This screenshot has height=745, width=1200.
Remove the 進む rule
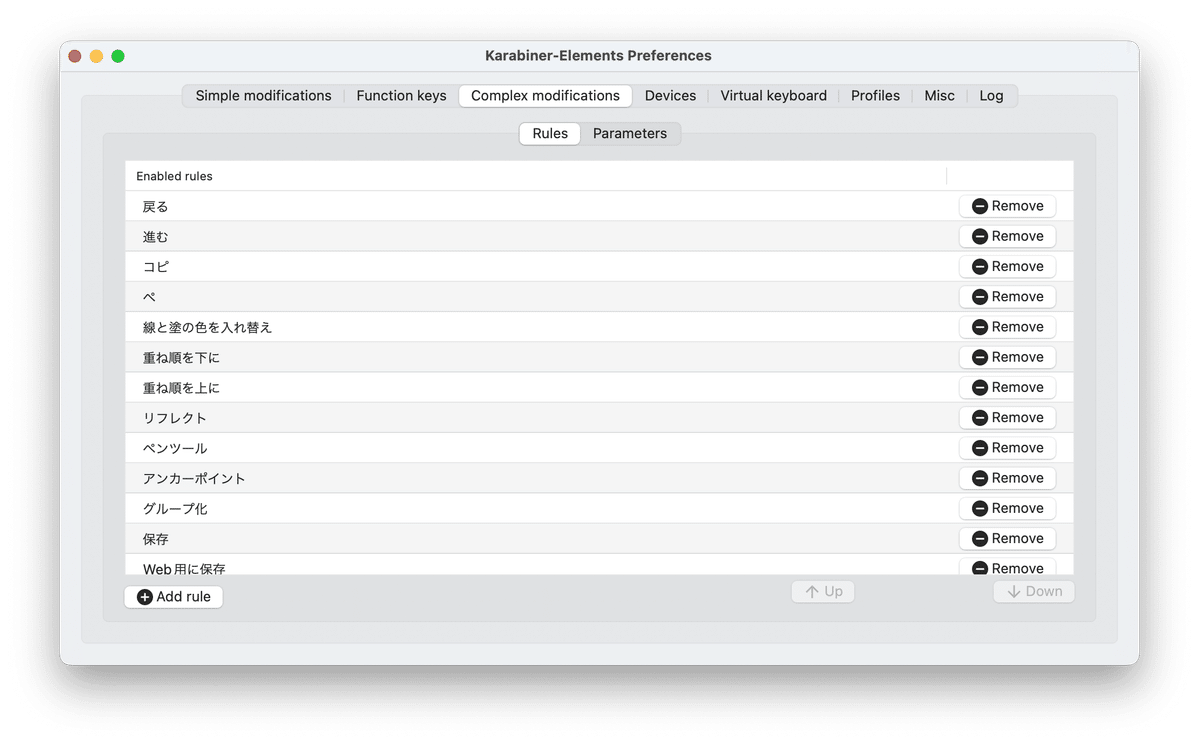(1007, 236)
